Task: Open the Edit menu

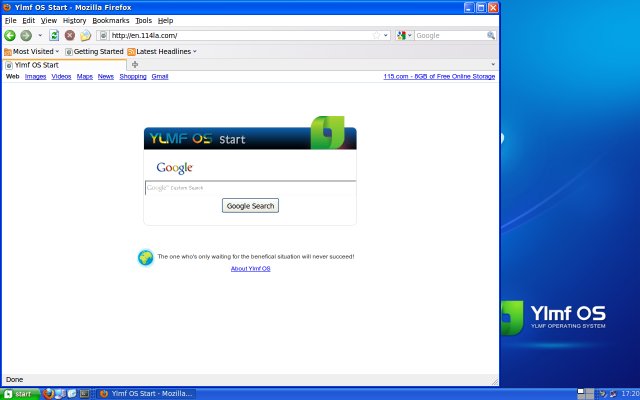Action: (28, 20)
